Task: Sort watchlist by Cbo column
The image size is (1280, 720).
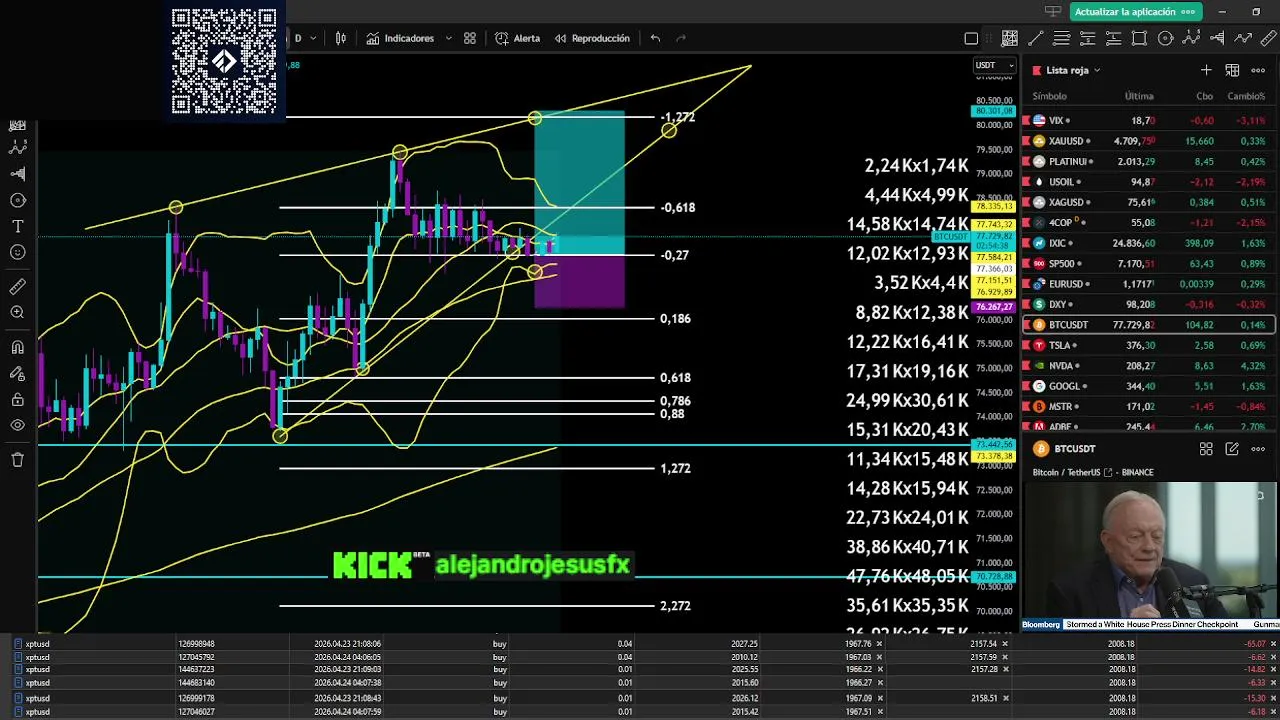Action: coord(1205,96)
